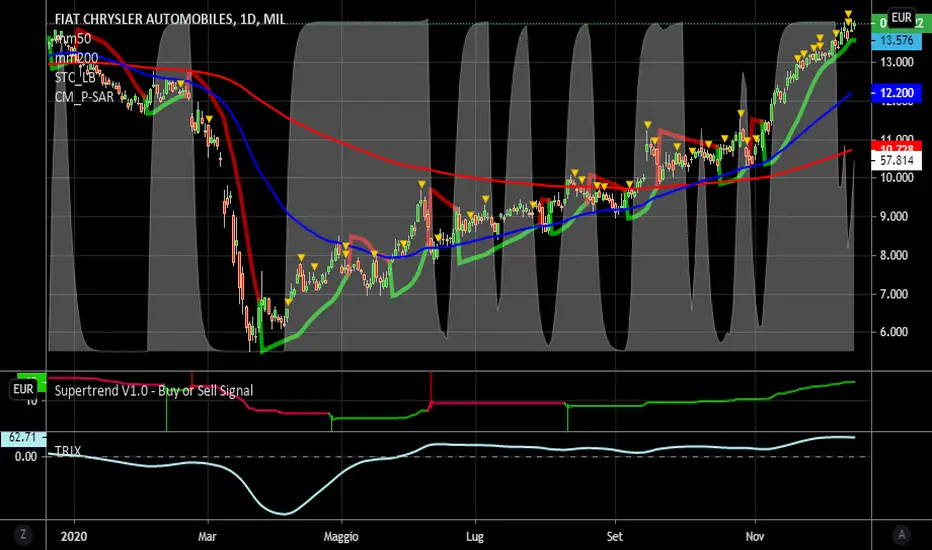Select the FIAT CHRYSLER AUTOMOBILES chart title
Image resolution: width=932 pixels, height=550 pixels.
(x=170, y=19)
